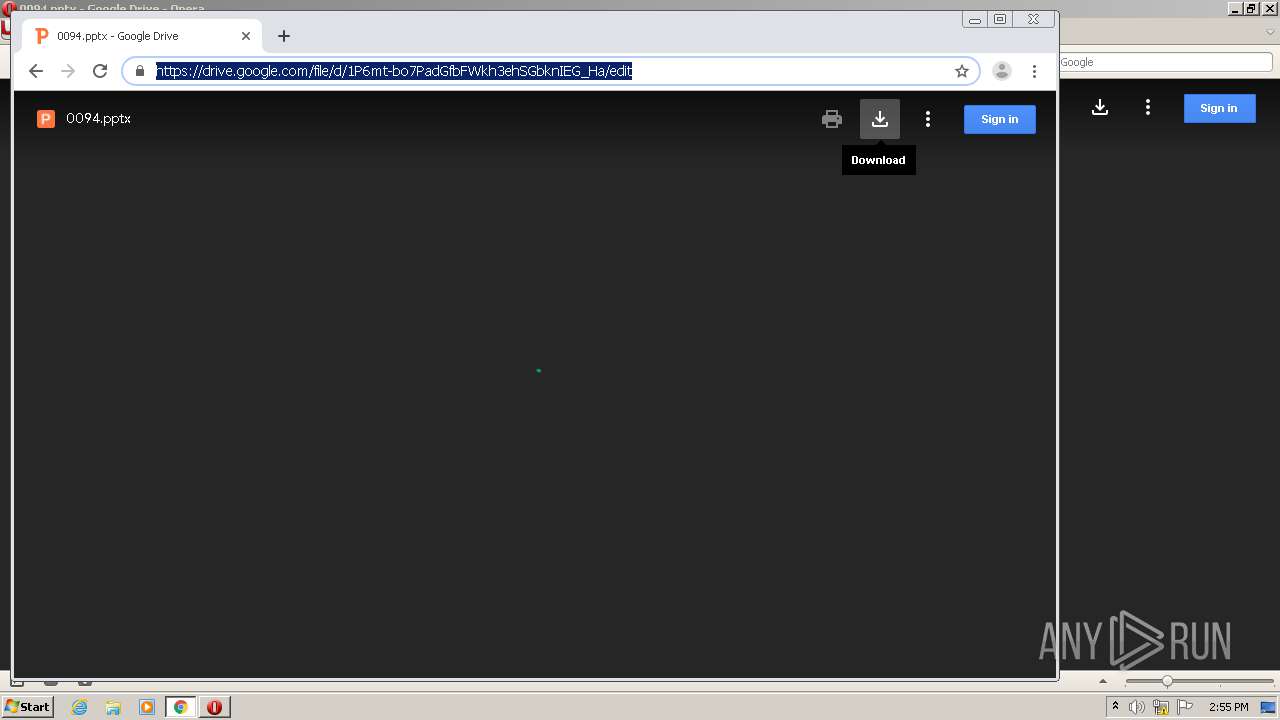This screenshot has height=720, width=1280.
Task: Reload the page in Chrome
Action: coord(100,71)
